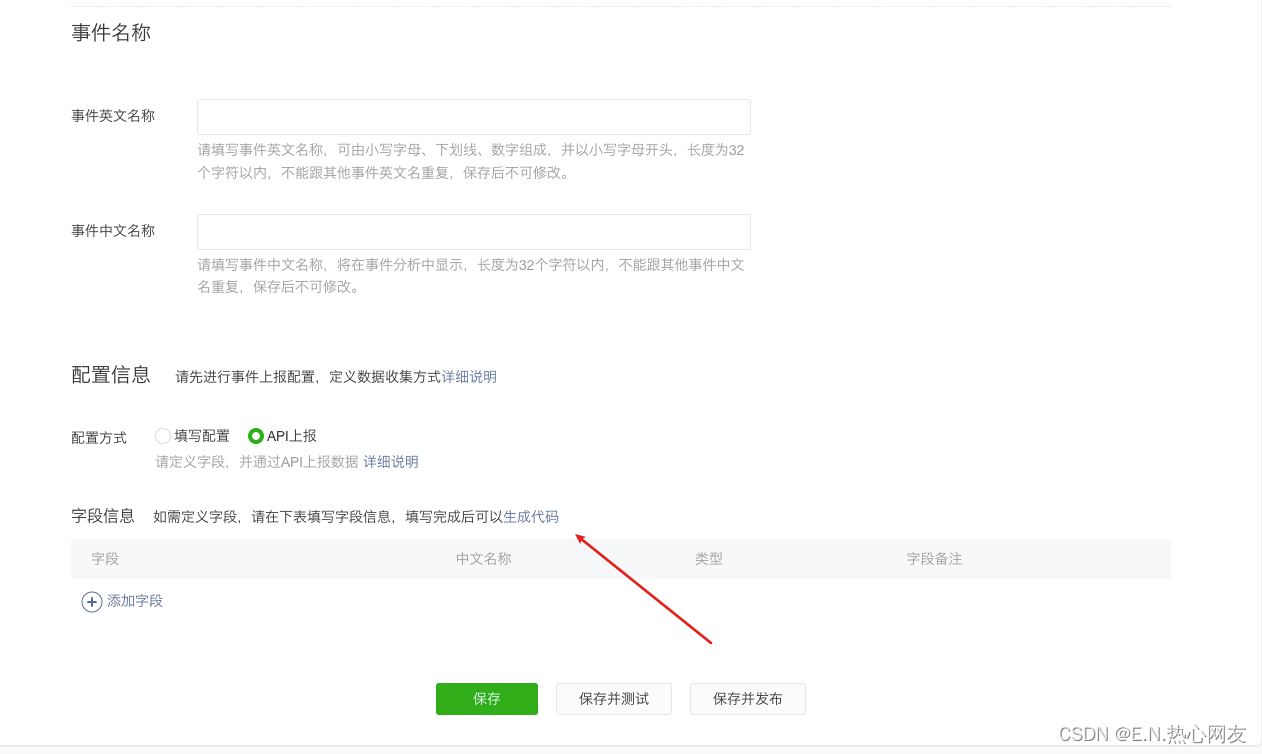Click the 事件英文名称 input field
The width and height of the screenshot is (1262, 754).
pyautogui.click(x=474, y=117)
